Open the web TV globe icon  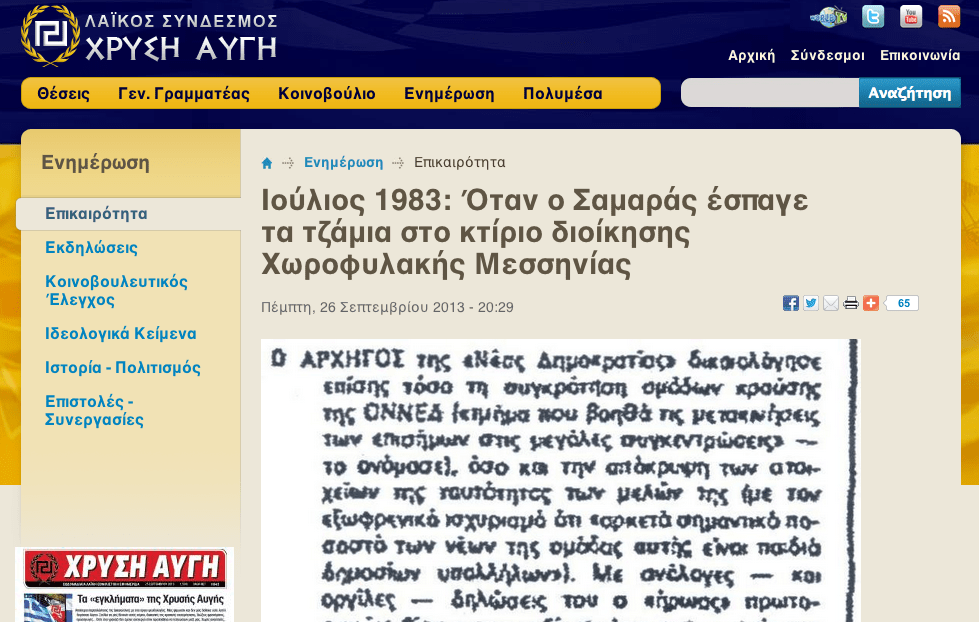(828, 17)
